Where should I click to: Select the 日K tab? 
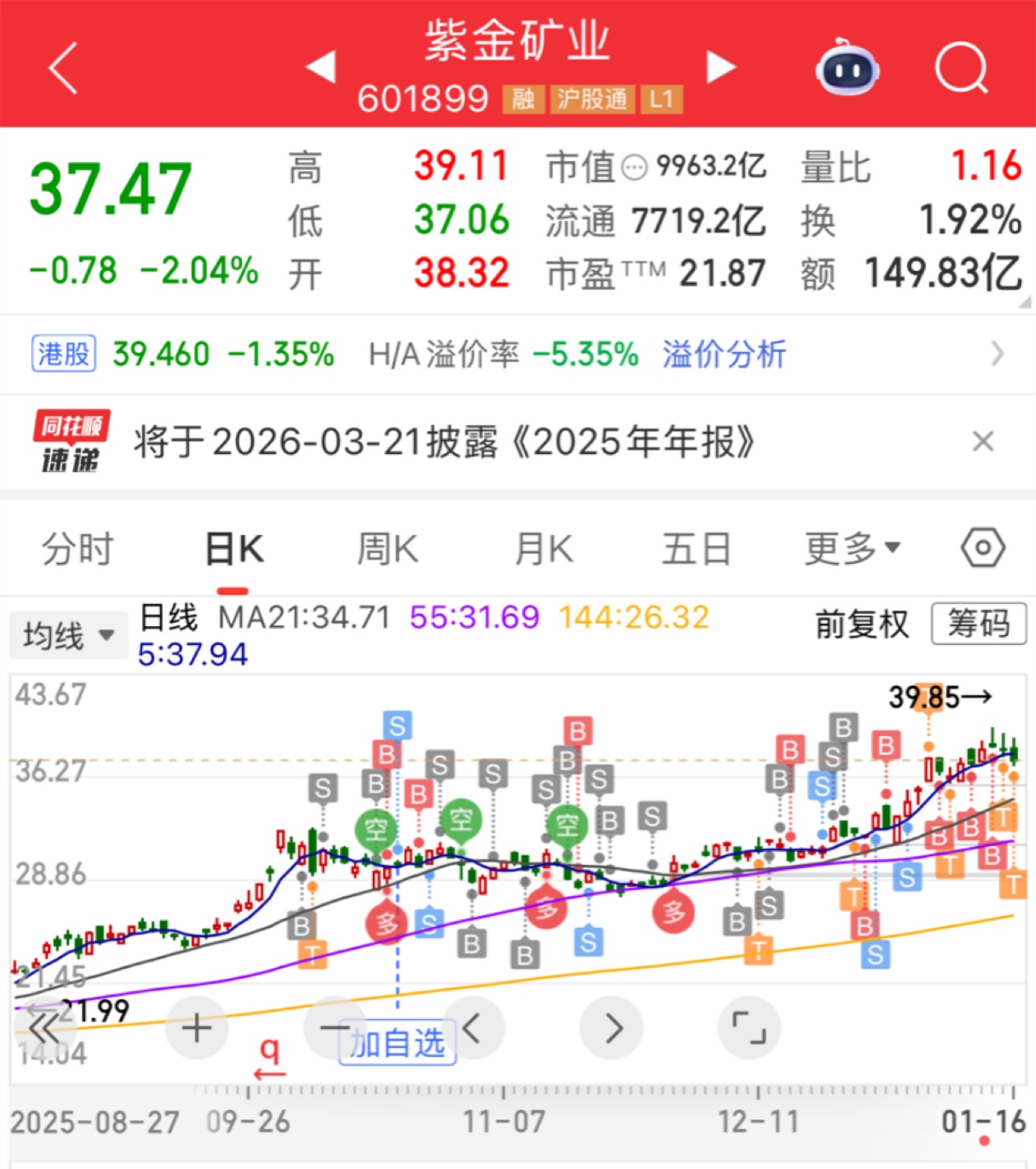(233, 548)
